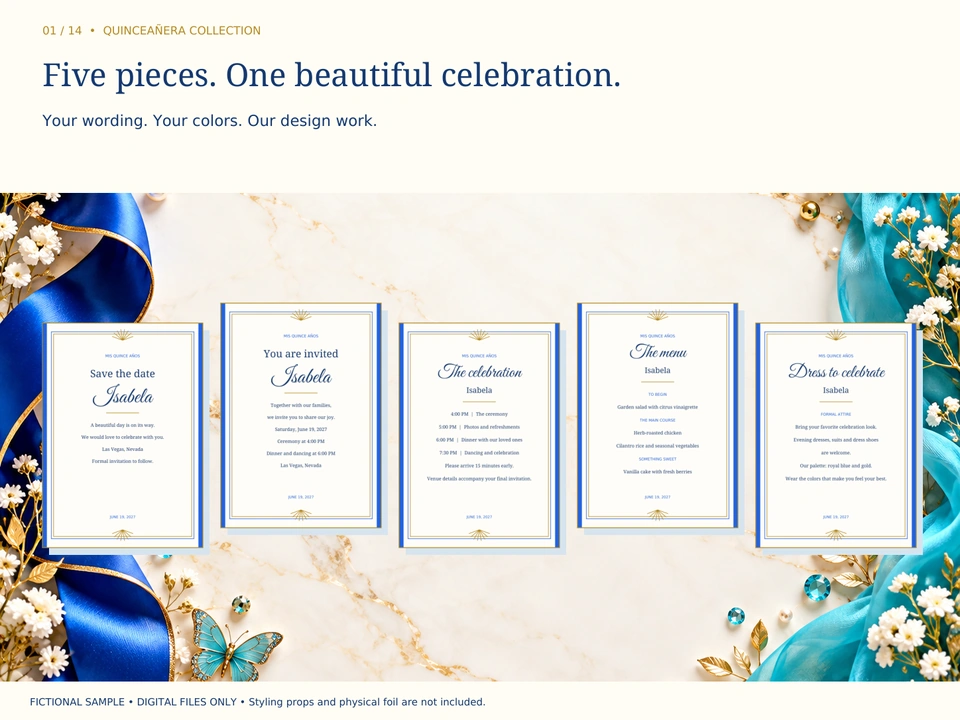Select script name Isabela on invitation card
Viewport: 960px width, 720px height.
point(301,376)
